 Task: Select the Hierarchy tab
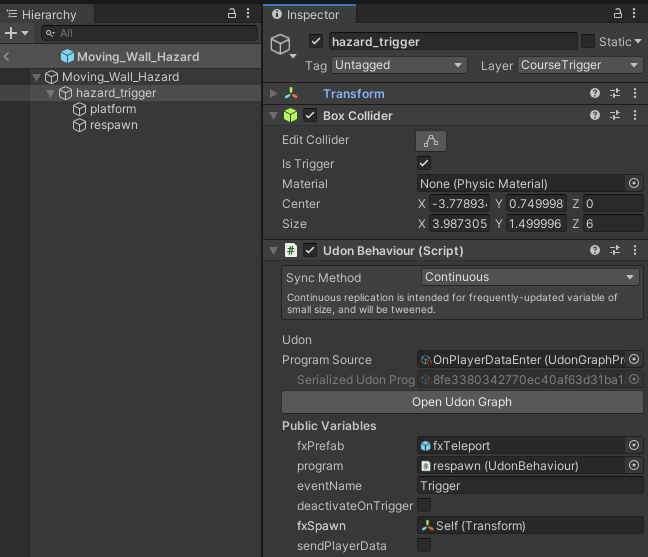tap(48, 15)
